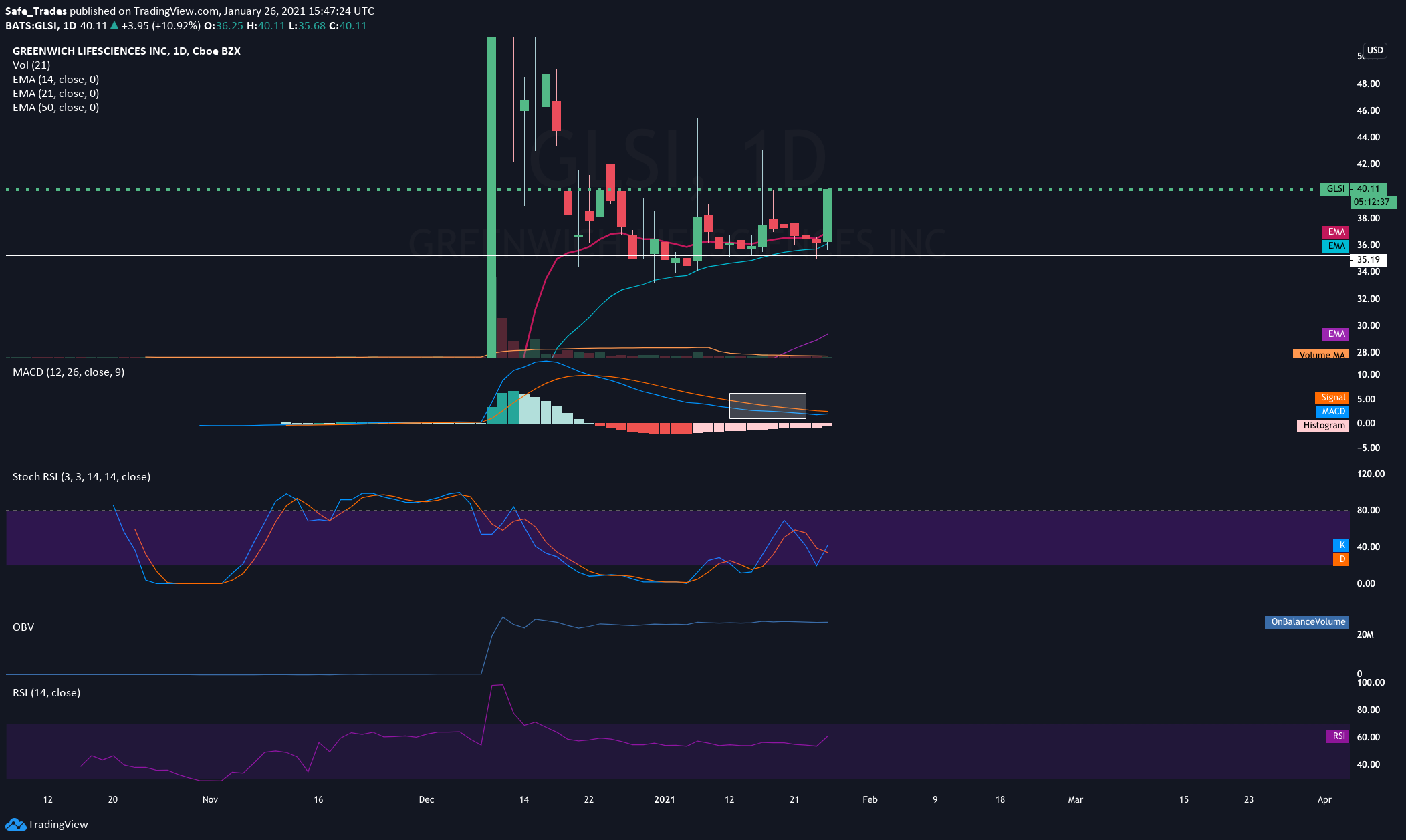The image size is (1406, 840).
Task: Click the low value L:35.68 in header
Action: pyautogui.click(x=307, y=26)
